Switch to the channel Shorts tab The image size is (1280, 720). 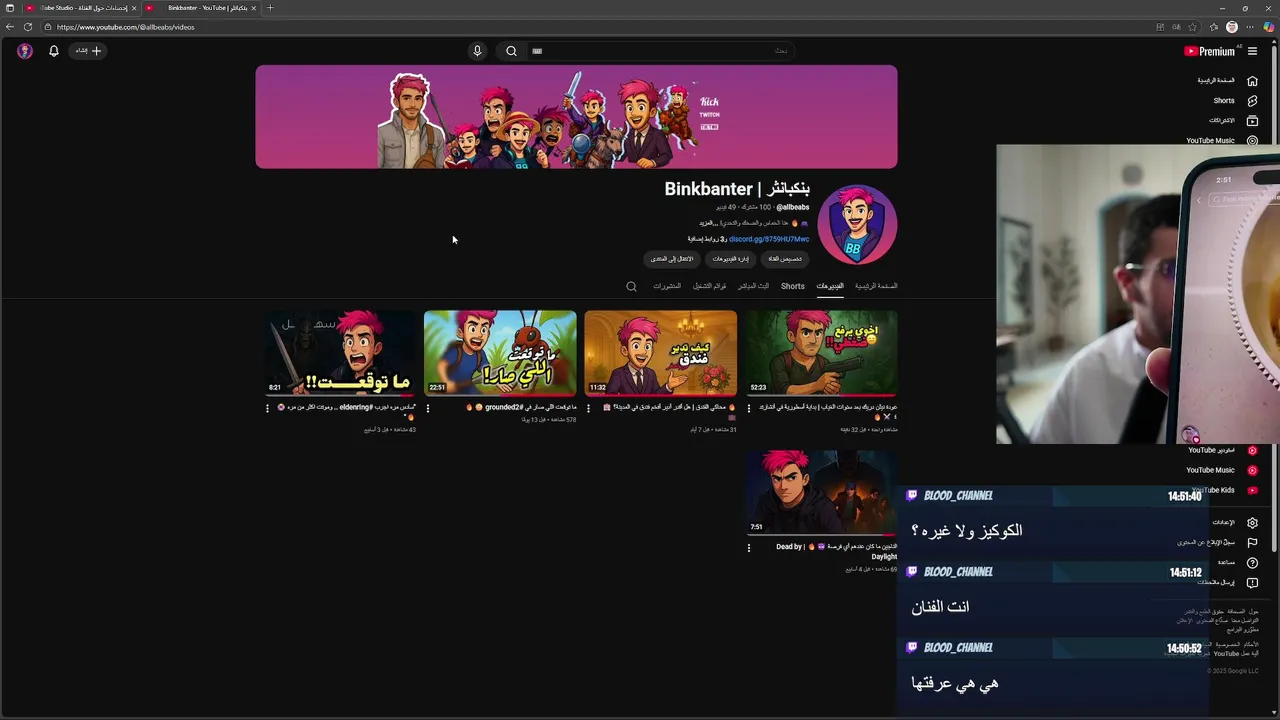pos(793,286)
